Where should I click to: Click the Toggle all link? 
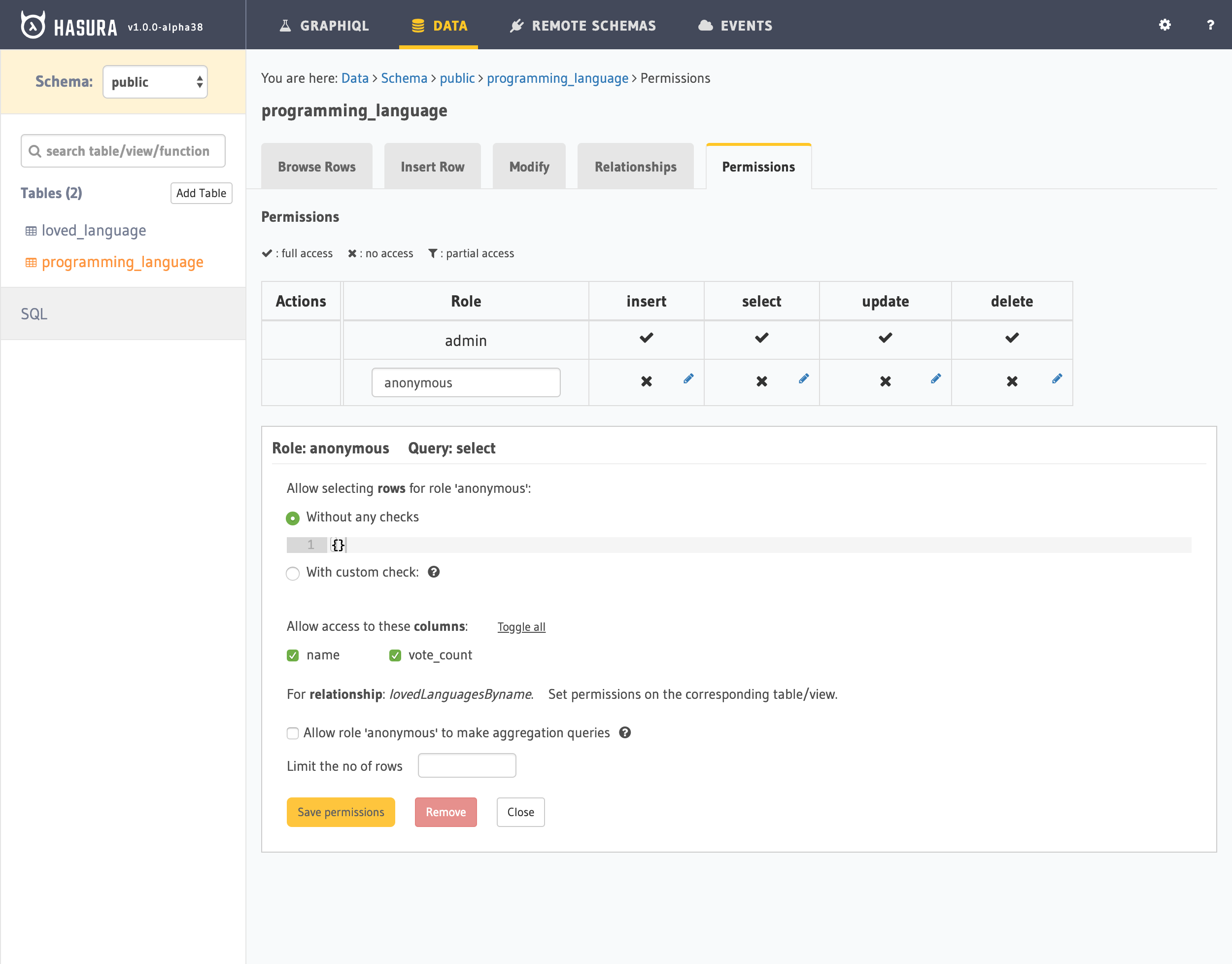(x=521, y=627)
